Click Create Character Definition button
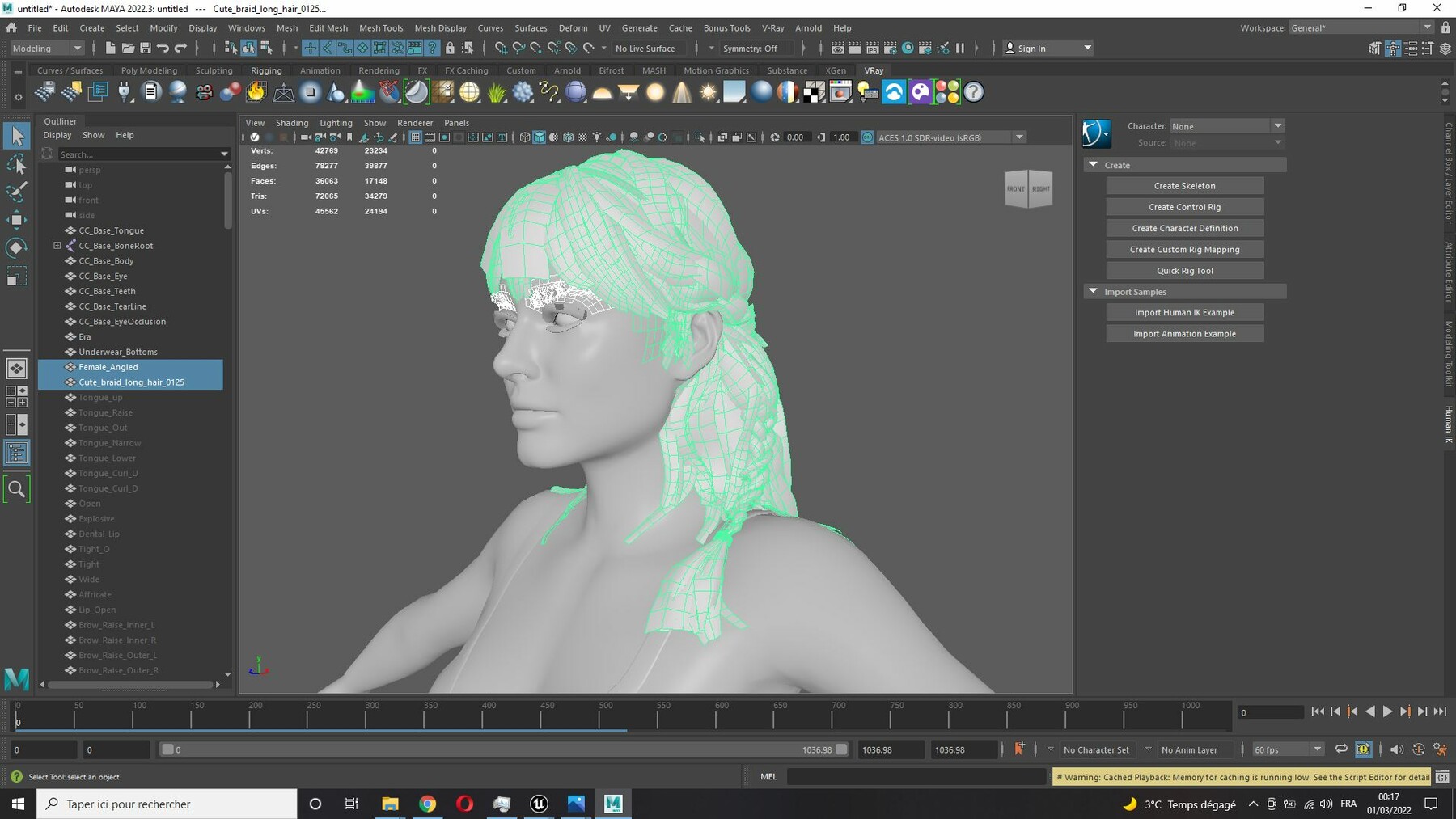 coord(1184,228)
